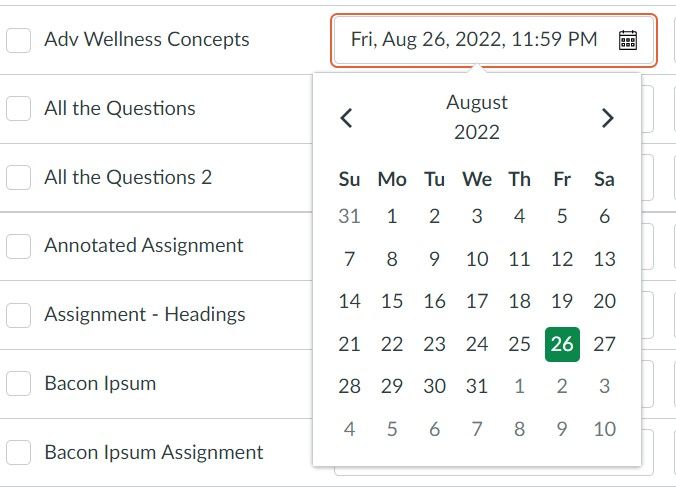Click the due date input field

click(475, 40)
